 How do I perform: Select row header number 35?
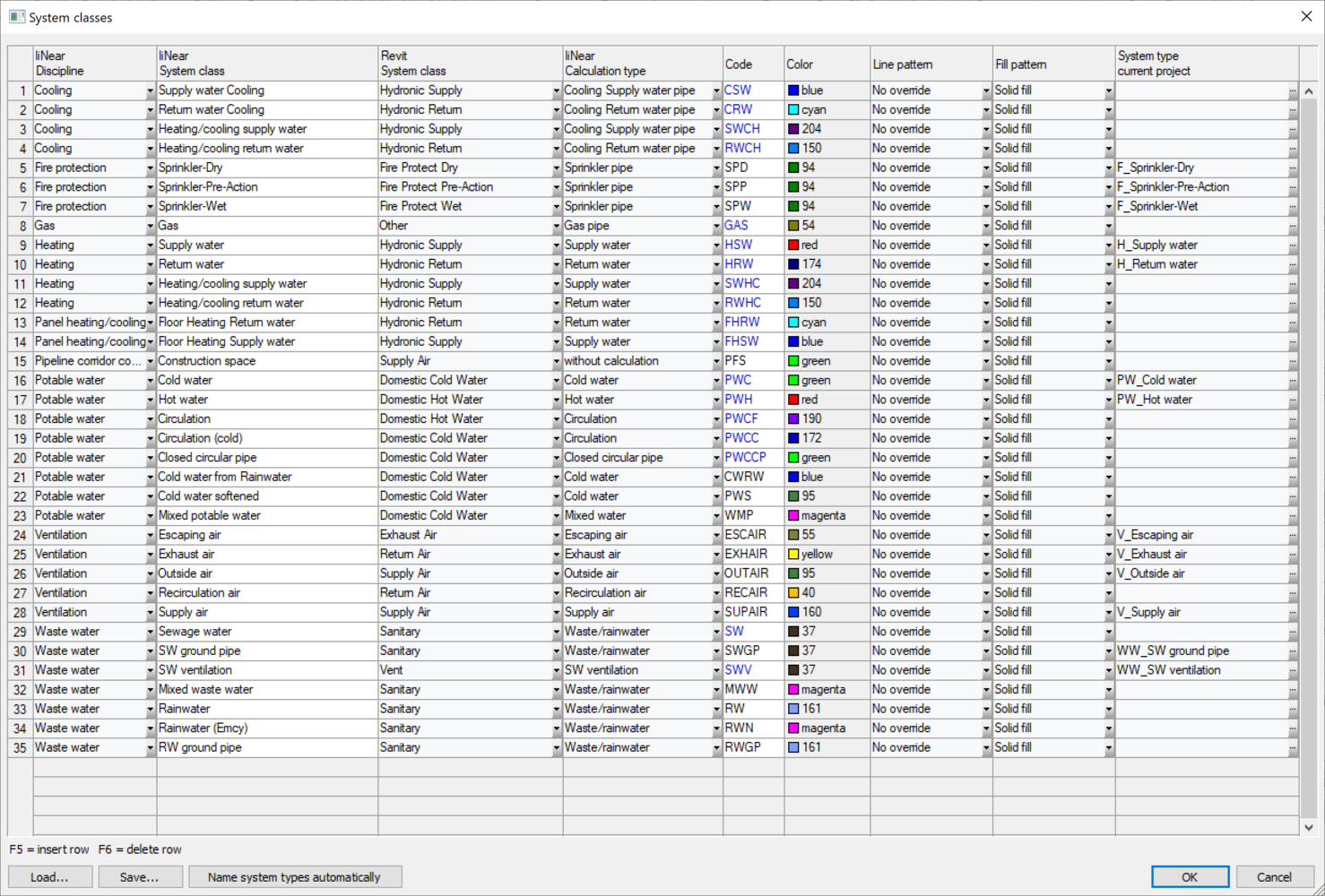pos(20,748)
